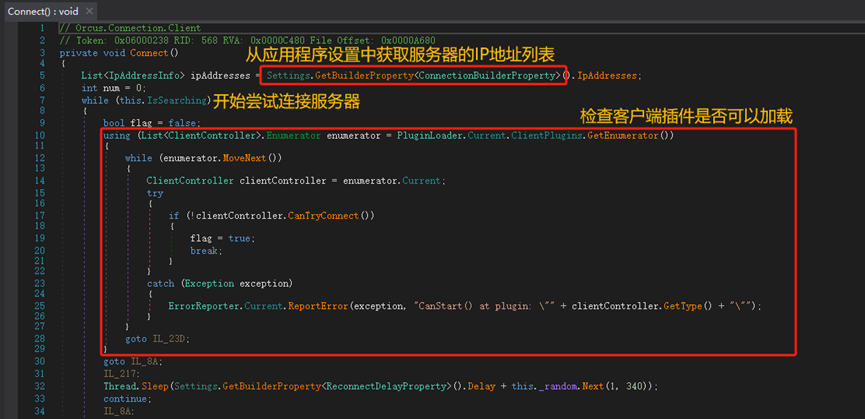The image size is (865, 419).
Task: Click ReportError method on line 25
Action: tap(318, 306)
